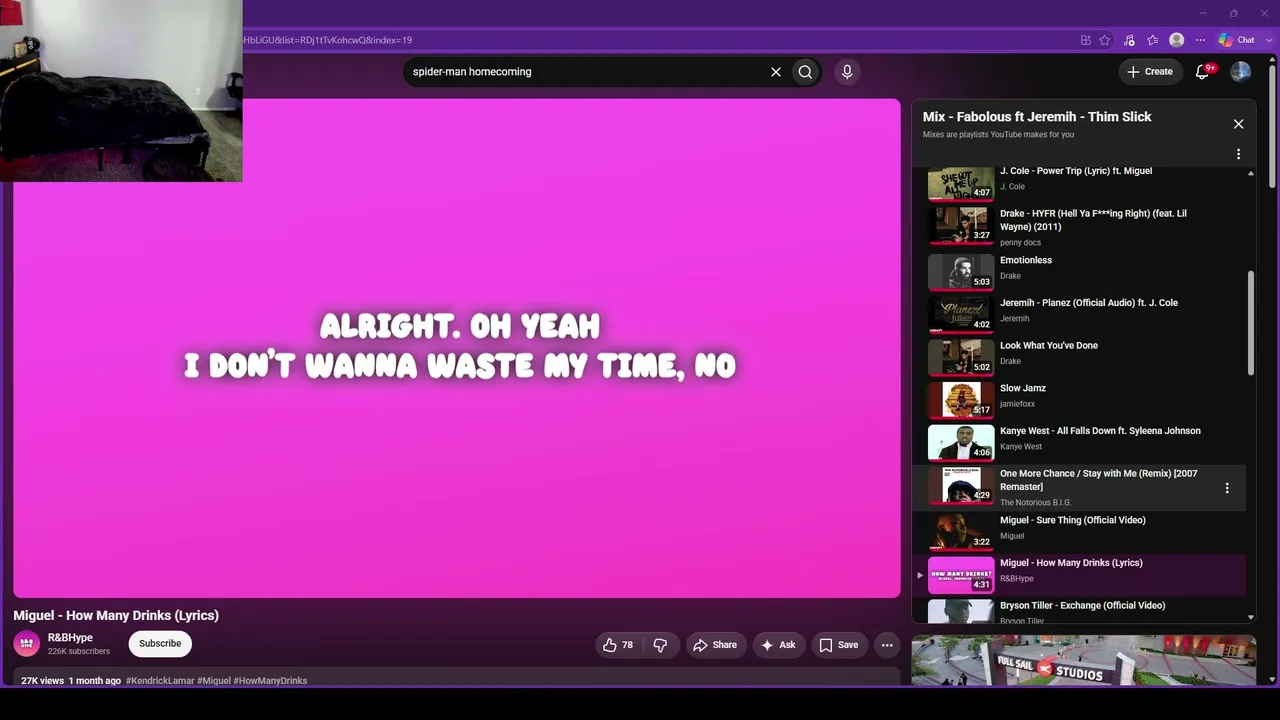Click the pink lyrics video player
This screenshot has width=1280, height=720.
(x=457, y=348)
